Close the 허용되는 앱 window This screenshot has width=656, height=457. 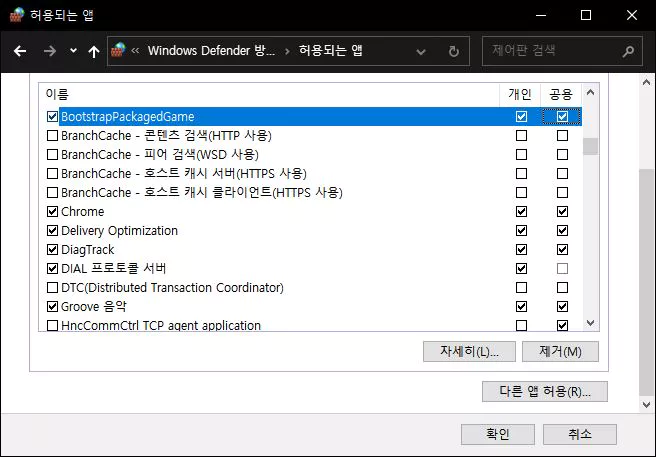(632, 15)
